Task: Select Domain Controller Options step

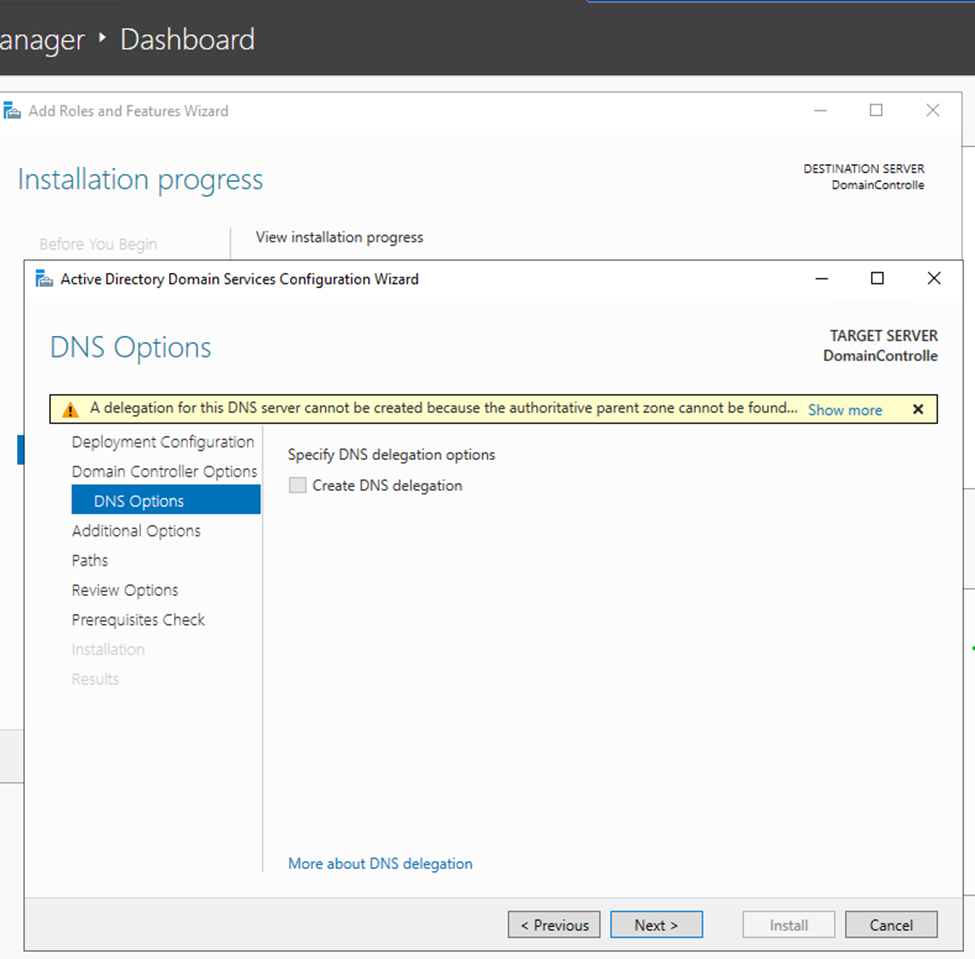Action: pyautogui.click(x=164, y=471)
